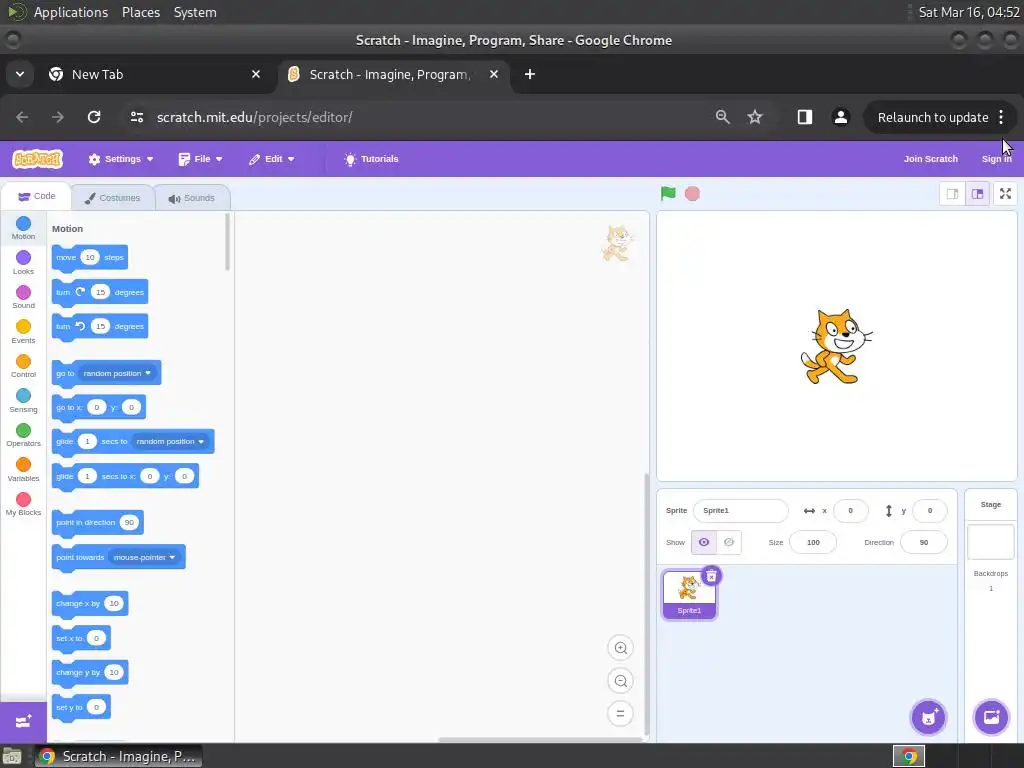
Task: Click the green flag to run
Action: point(667,193)
